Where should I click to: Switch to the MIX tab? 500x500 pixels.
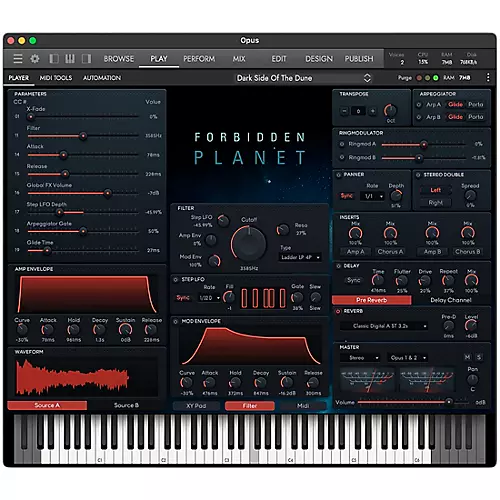(x=239, y=59)
